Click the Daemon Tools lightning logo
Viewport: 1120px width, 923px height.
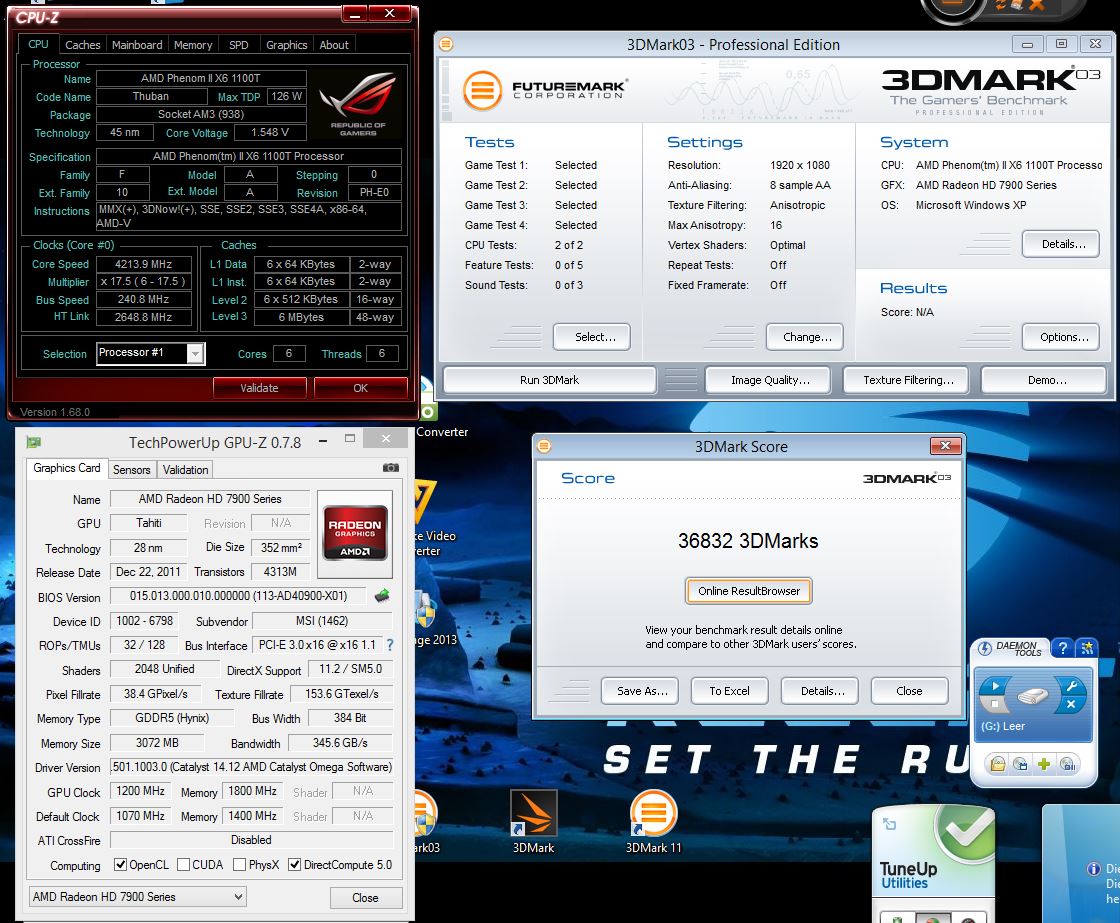[984, 648]
